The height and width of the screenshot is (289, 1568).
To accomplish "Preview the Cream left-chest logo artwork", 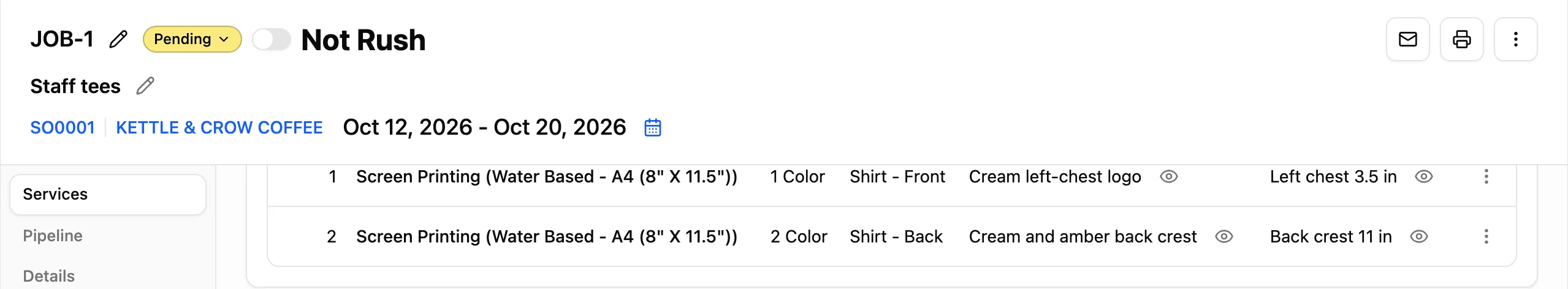I will pyautogui.click(x=1169, y=176).
